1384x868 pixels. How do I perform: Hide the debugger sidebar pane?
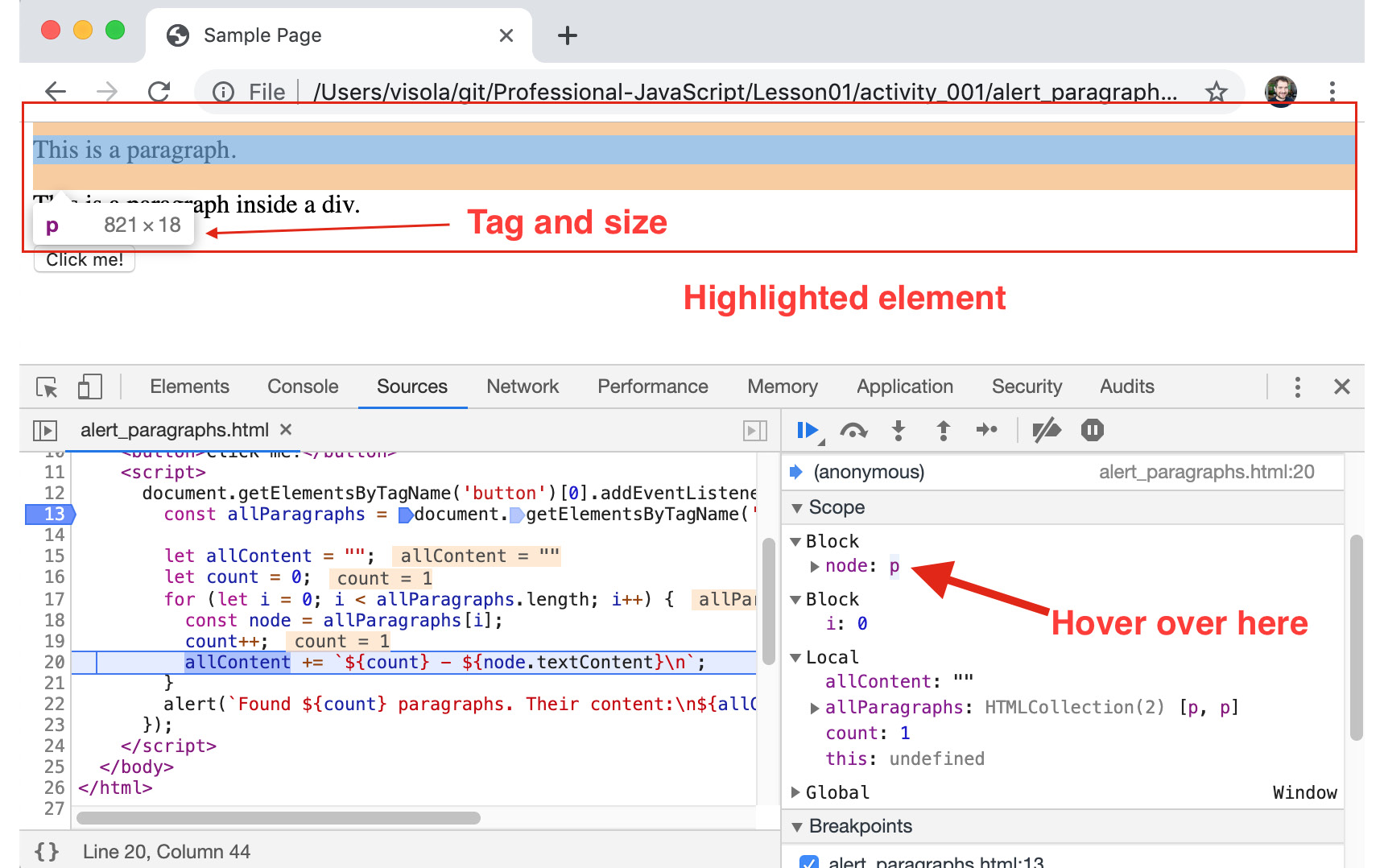tap(755, 431)
